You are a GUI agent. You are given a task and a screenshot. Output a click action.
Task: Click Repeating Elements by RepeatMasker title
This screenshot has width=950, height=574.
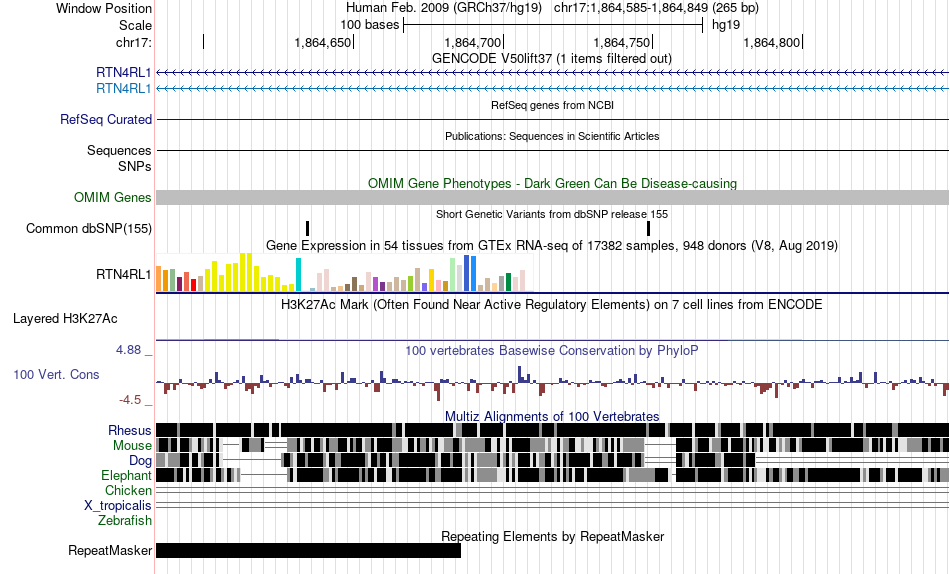[553, 536]
